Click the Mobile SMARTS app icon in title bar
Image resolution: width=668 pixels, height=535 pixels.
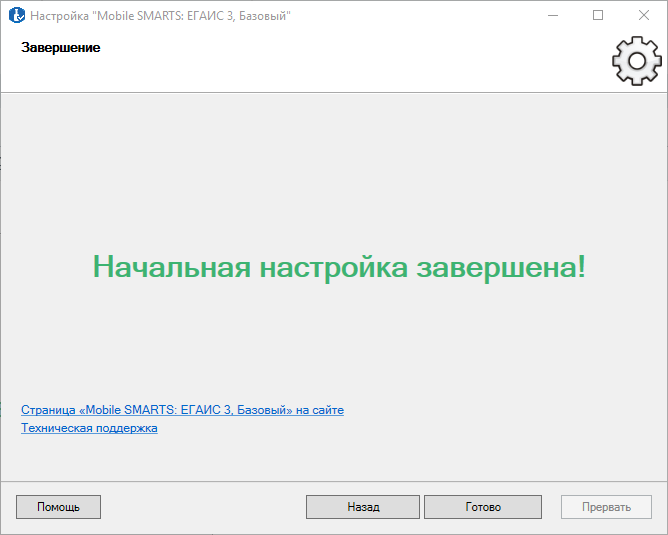(17, 15)
